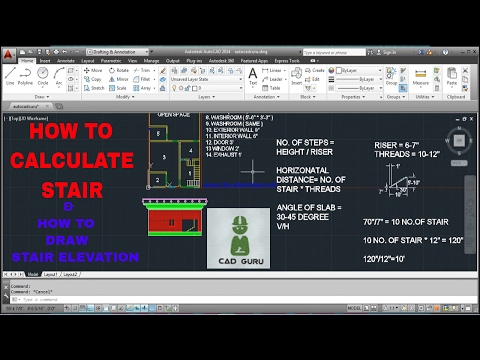
Task: Switch to the Layout2 tab
Action: (70, 274)
